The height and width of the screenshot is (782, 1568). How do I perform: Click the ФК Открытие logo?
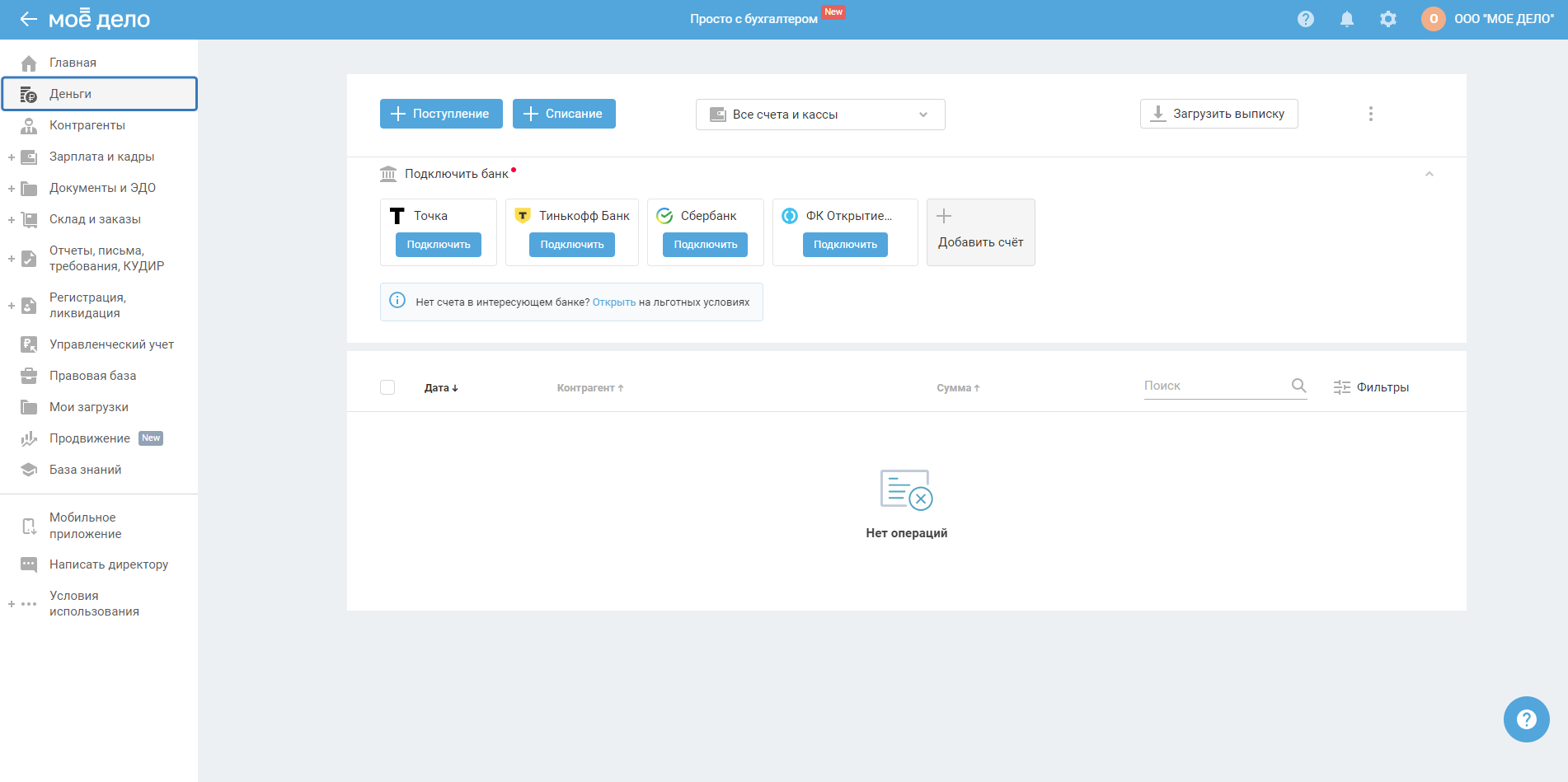click(790, 216)
